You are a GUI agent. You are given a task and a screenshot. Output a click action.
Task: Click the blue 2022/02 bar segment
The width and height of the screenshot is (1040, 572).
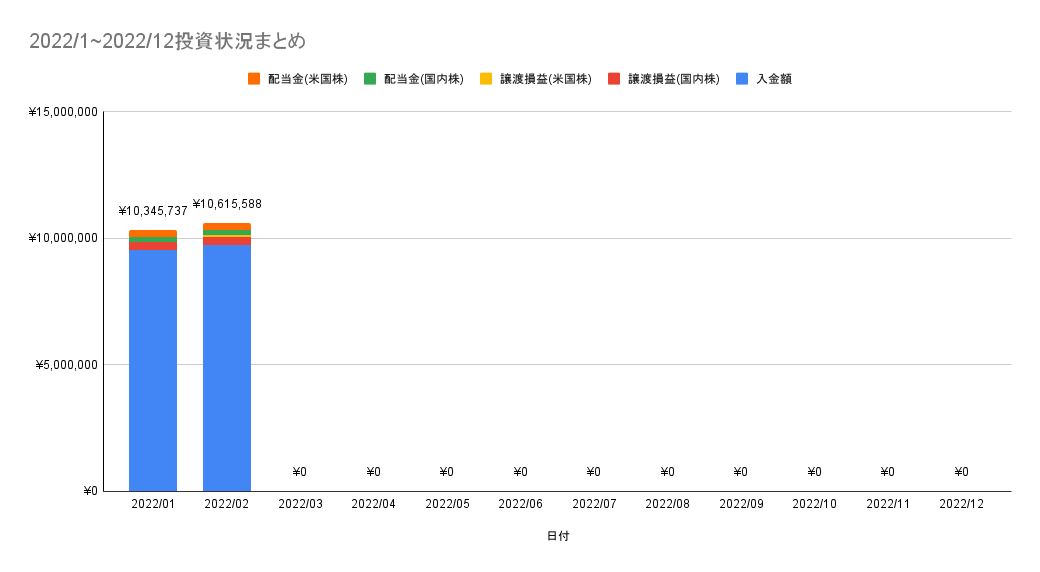(227, 368)
